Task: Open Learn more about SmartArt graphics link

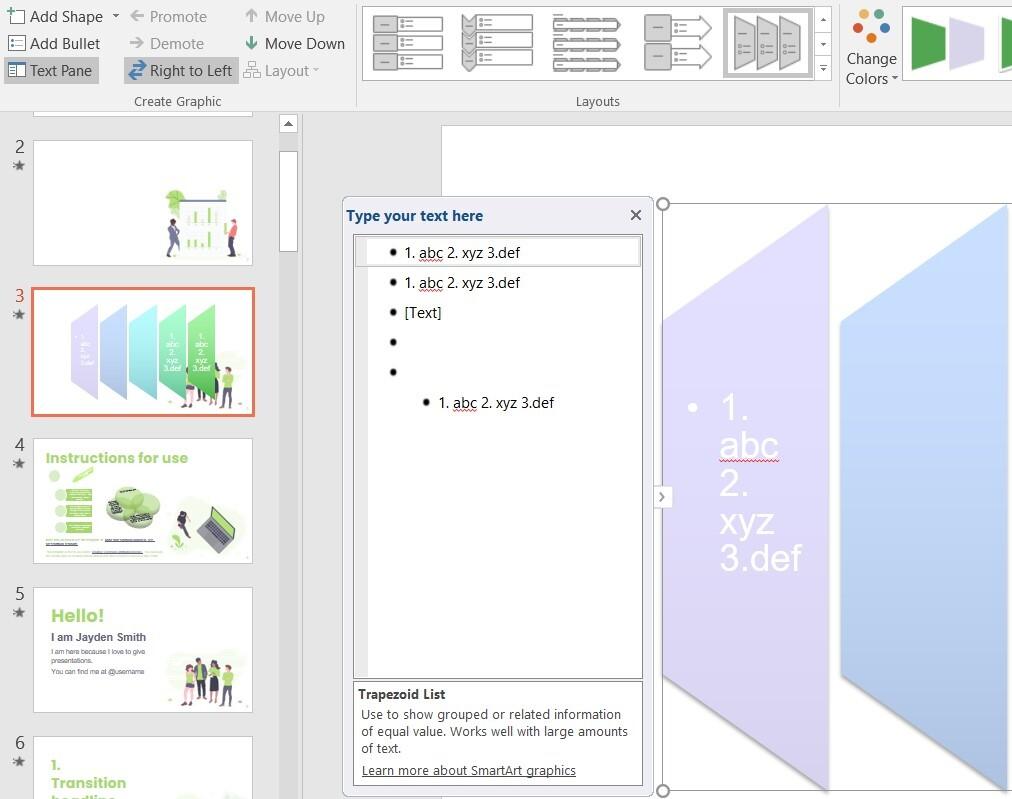Action: (x=468, y=770)
